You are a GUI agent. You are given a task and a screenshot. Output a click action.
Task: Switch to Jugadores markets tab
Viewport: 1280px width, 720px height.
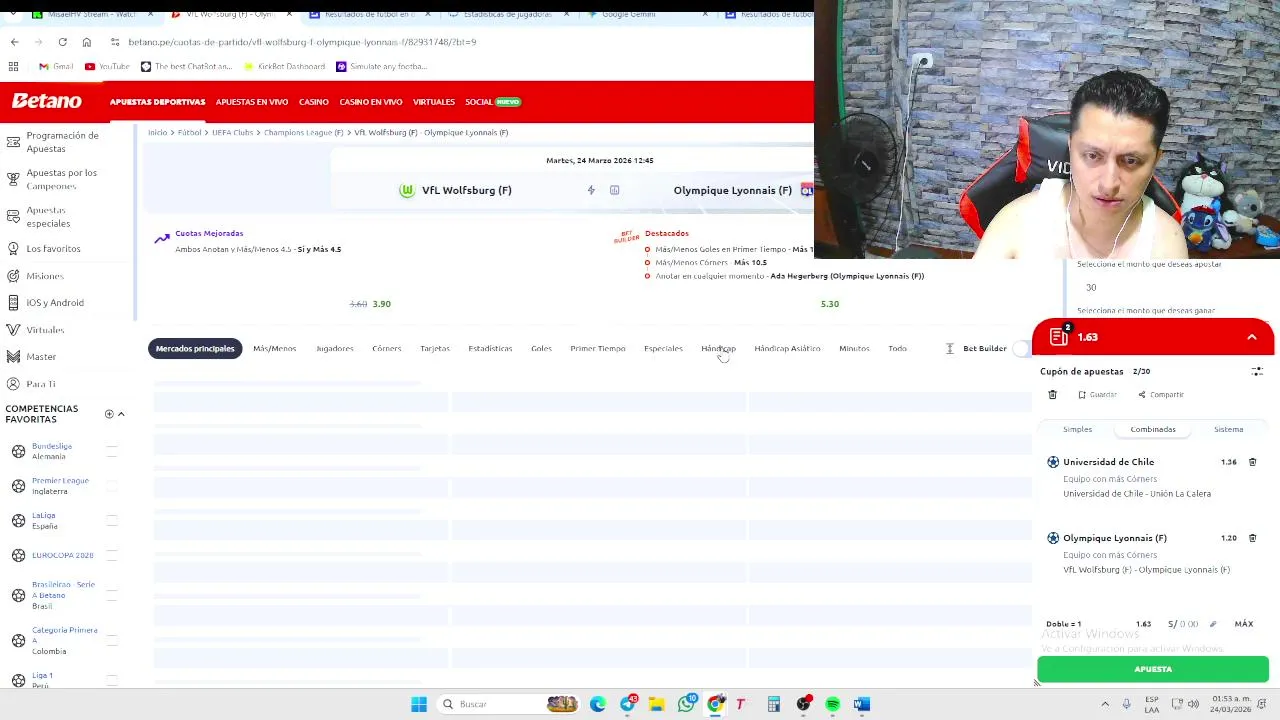click(335, 348)
